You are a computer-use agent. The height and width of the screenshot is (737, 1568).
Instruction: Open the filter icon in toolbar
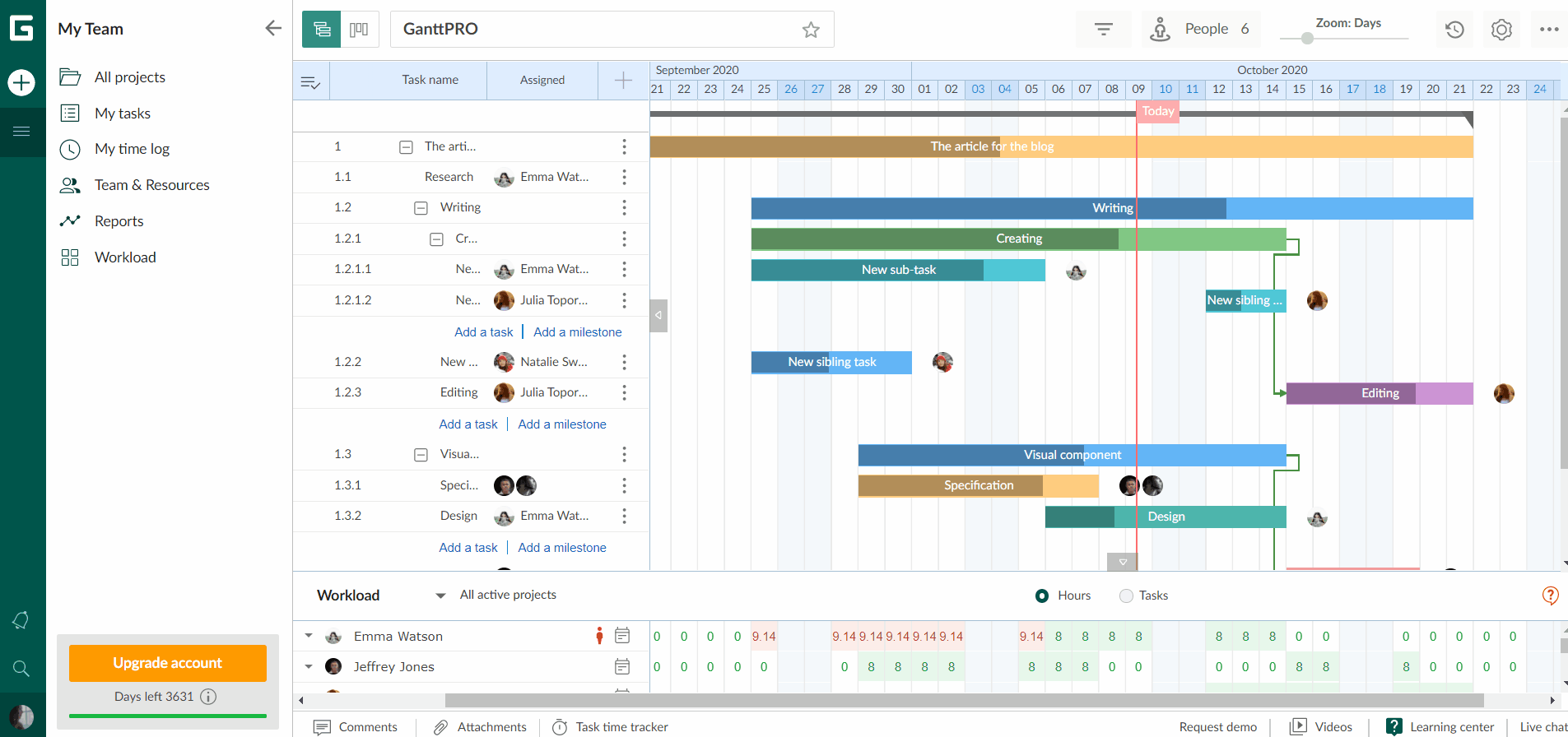(1103, 29)
